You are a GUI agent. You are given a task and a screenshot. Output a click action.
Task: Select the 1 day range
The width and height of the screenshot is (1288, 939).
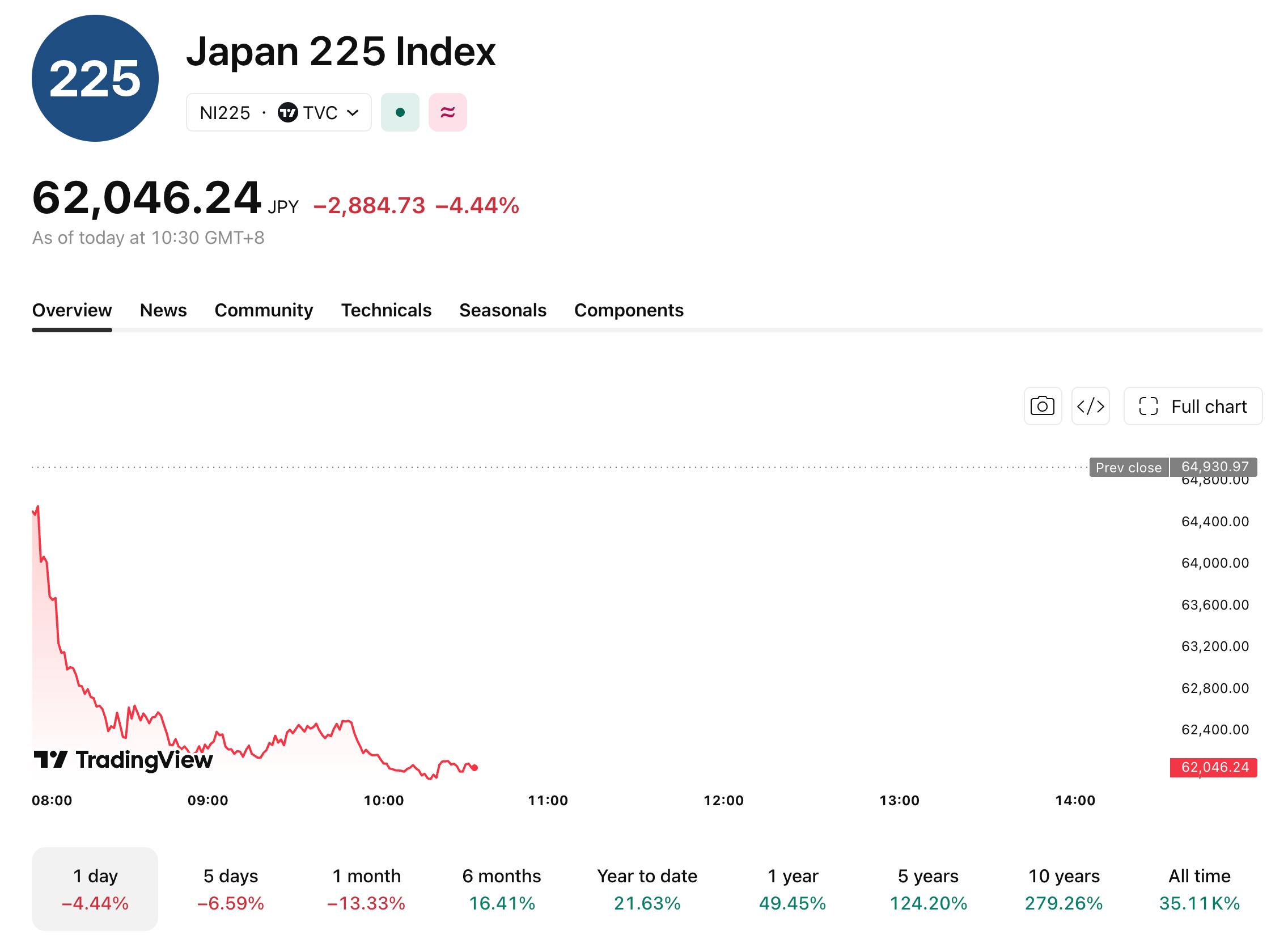tap(95, 889)
